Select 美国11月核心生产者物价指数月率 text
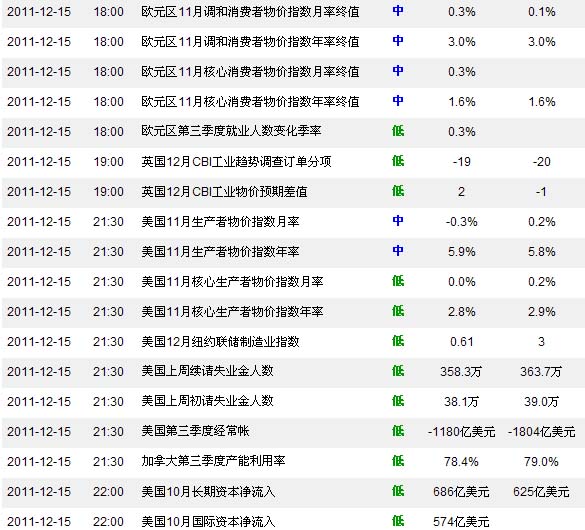Screen dimensions: 585x530 [232, 281]
